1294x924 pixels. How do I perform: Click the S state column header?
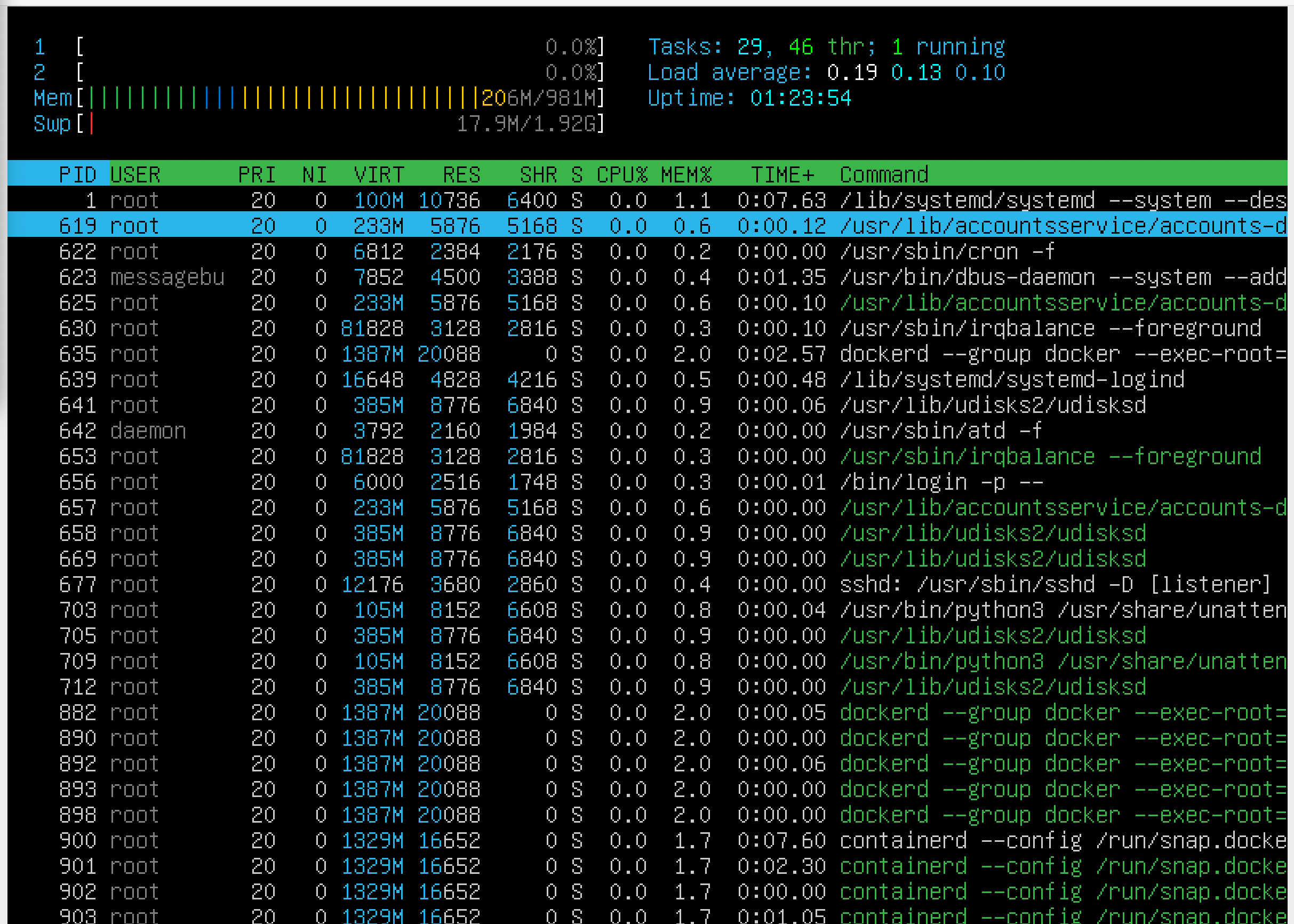pyautogui.click(x=577, y=174)
